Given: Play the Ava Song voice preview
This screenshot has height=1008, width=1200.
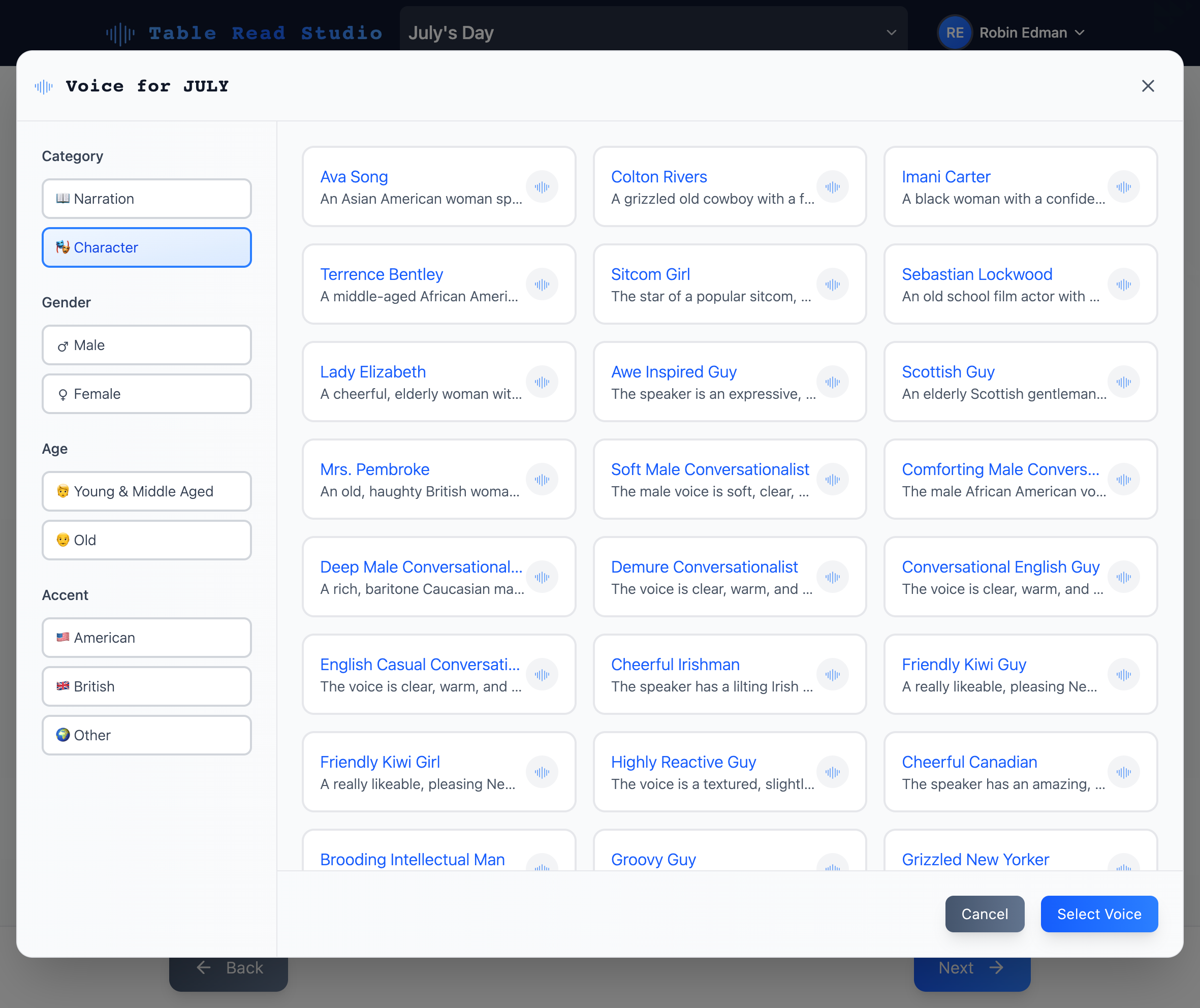Looking at the screenshot, I should pyautogui.click(x=542, y=186).
